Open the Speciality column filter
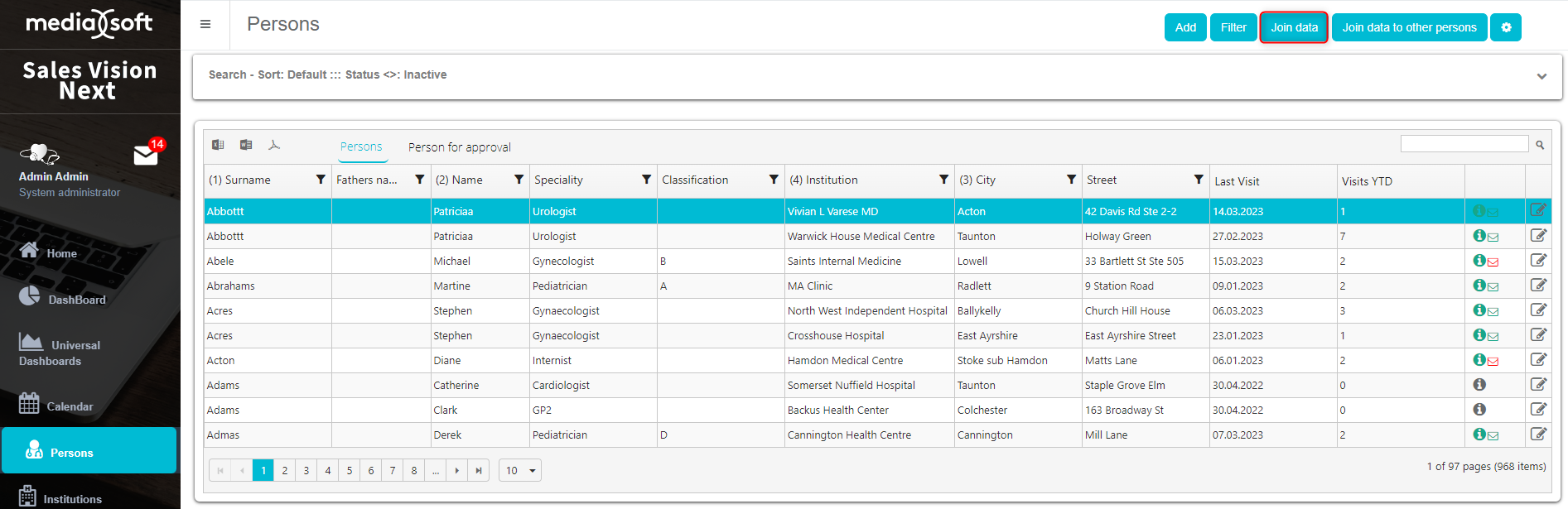Image resolution: width=1568 pixels, height=509 pixels. click(x=646, y=180)
